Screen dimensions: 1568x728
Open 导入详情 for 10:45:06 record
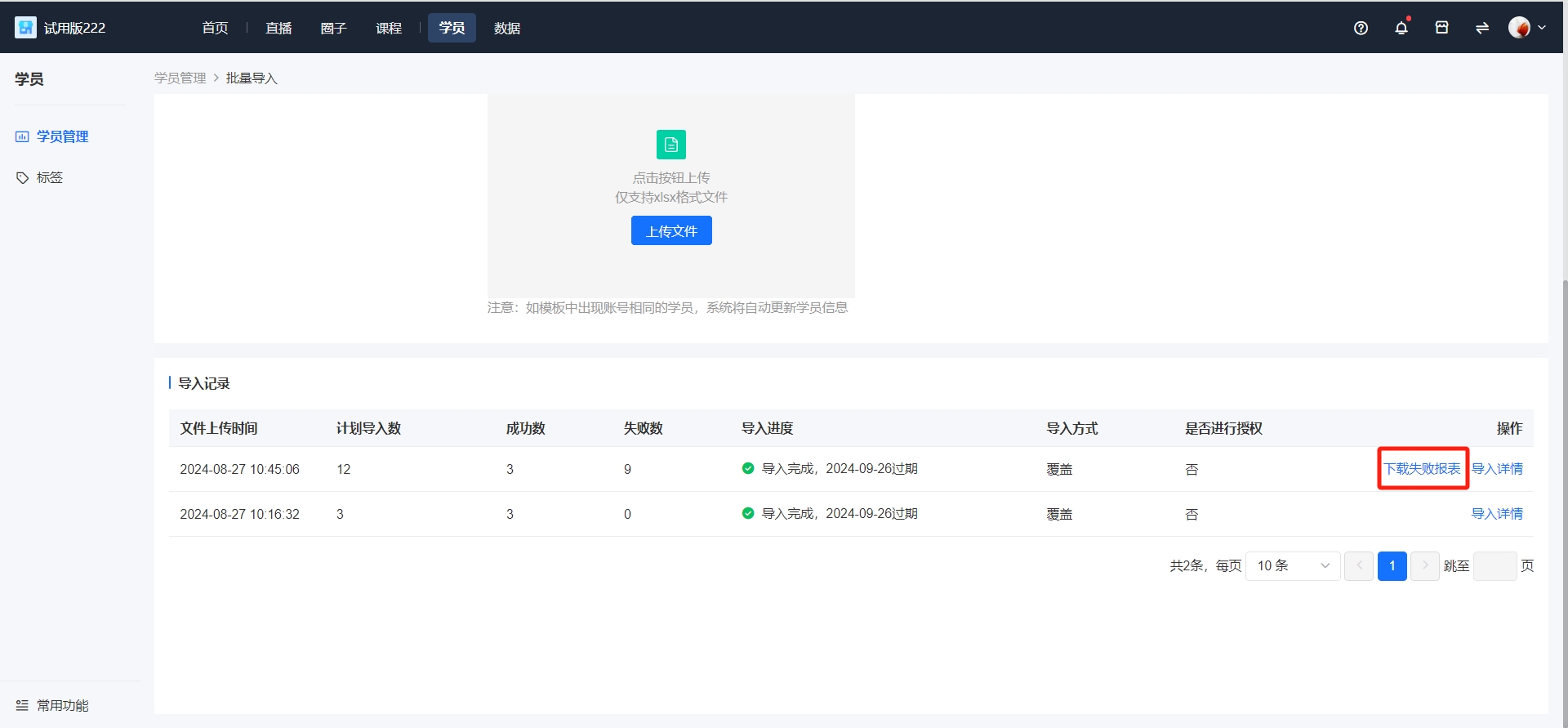click(x=1497, y=468)
